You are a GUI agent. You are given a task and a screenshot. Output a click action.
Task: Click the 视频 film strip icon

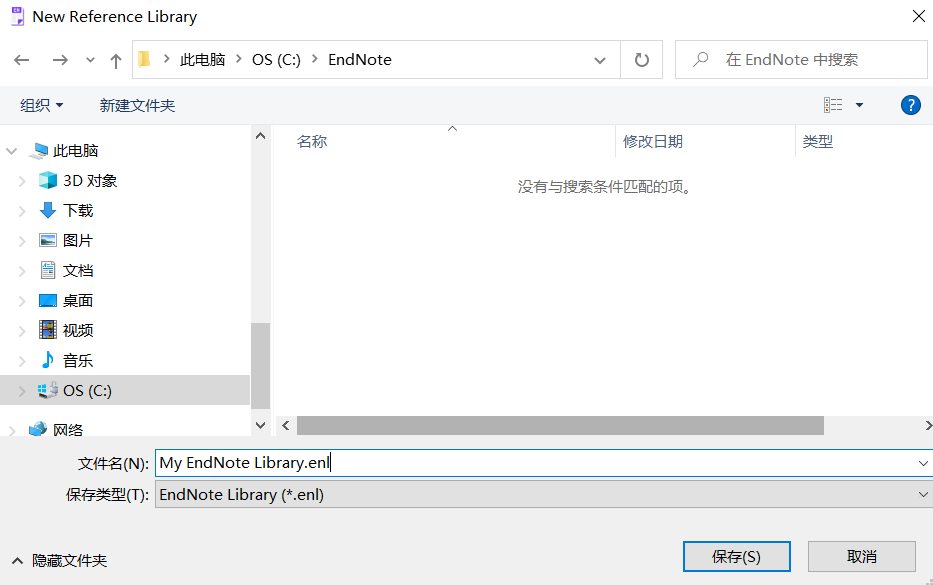coord(48,330)
